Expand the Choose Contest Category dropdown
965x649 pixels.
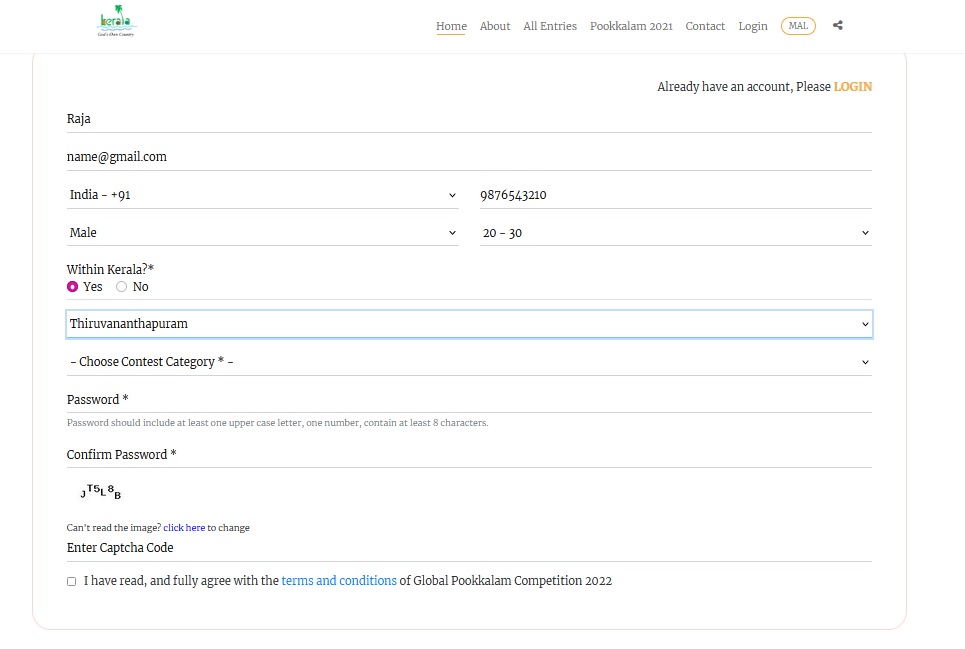(x=469, y=362)
